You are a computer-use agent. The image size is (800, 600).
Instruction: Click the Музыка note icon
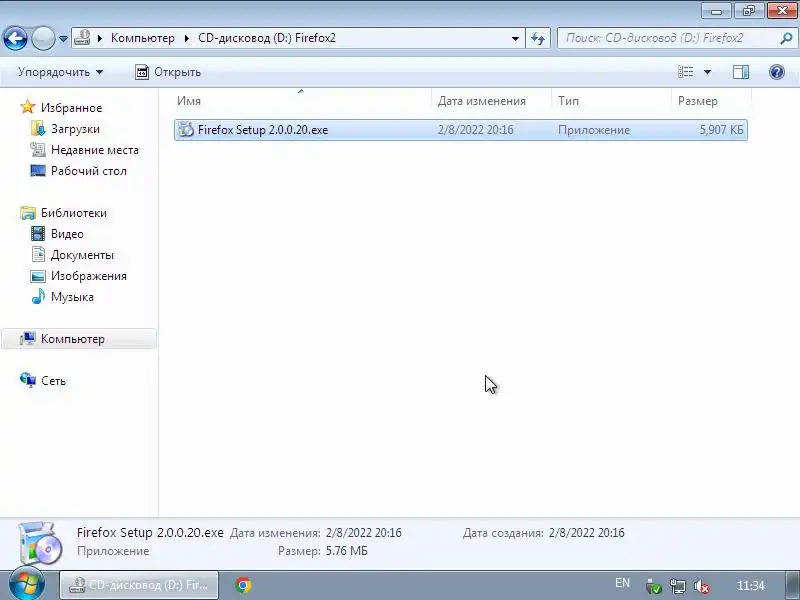click(38, 296)
